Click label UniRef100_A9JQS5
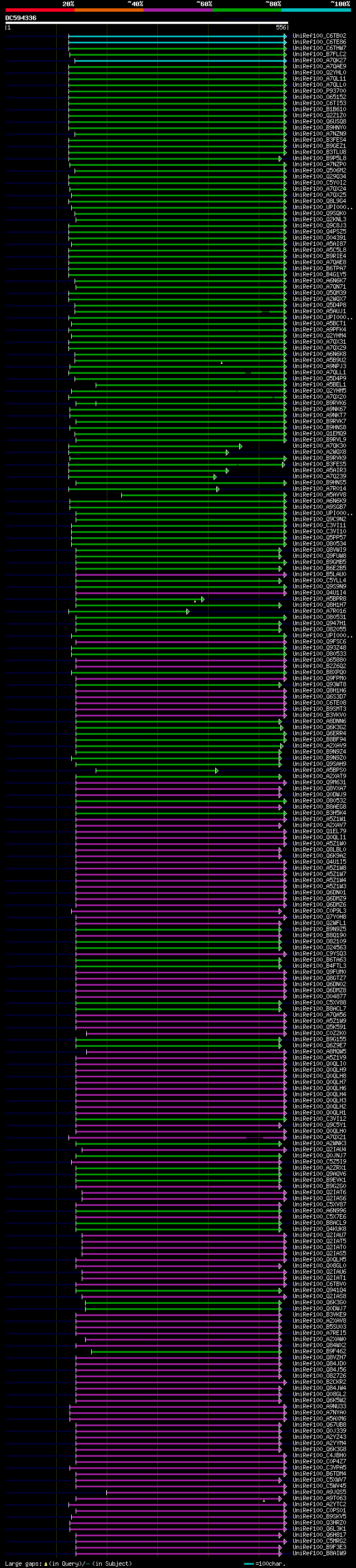Image resolution: width=356 pixels, height=1568 pixels. 319,1492
